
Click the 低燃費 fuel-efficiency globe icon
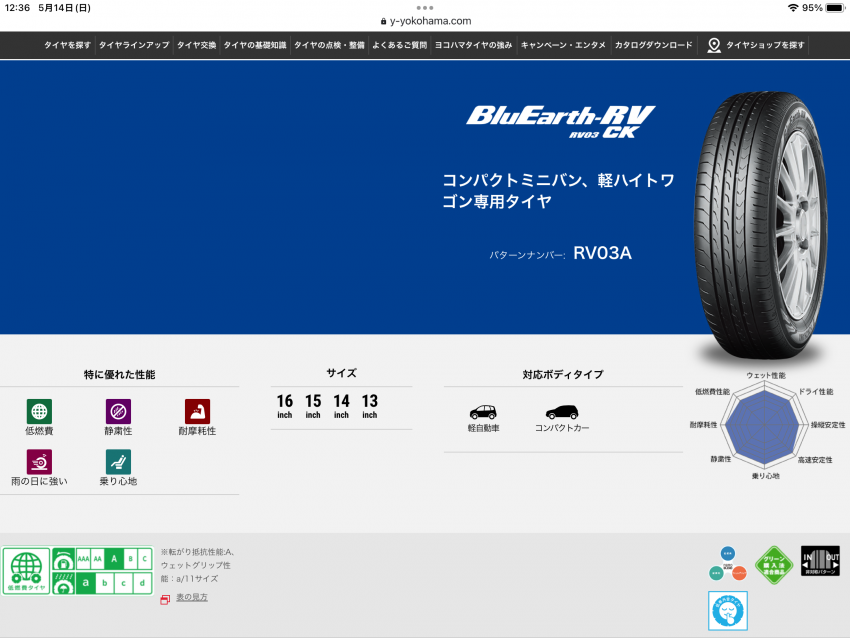(38, 411)
